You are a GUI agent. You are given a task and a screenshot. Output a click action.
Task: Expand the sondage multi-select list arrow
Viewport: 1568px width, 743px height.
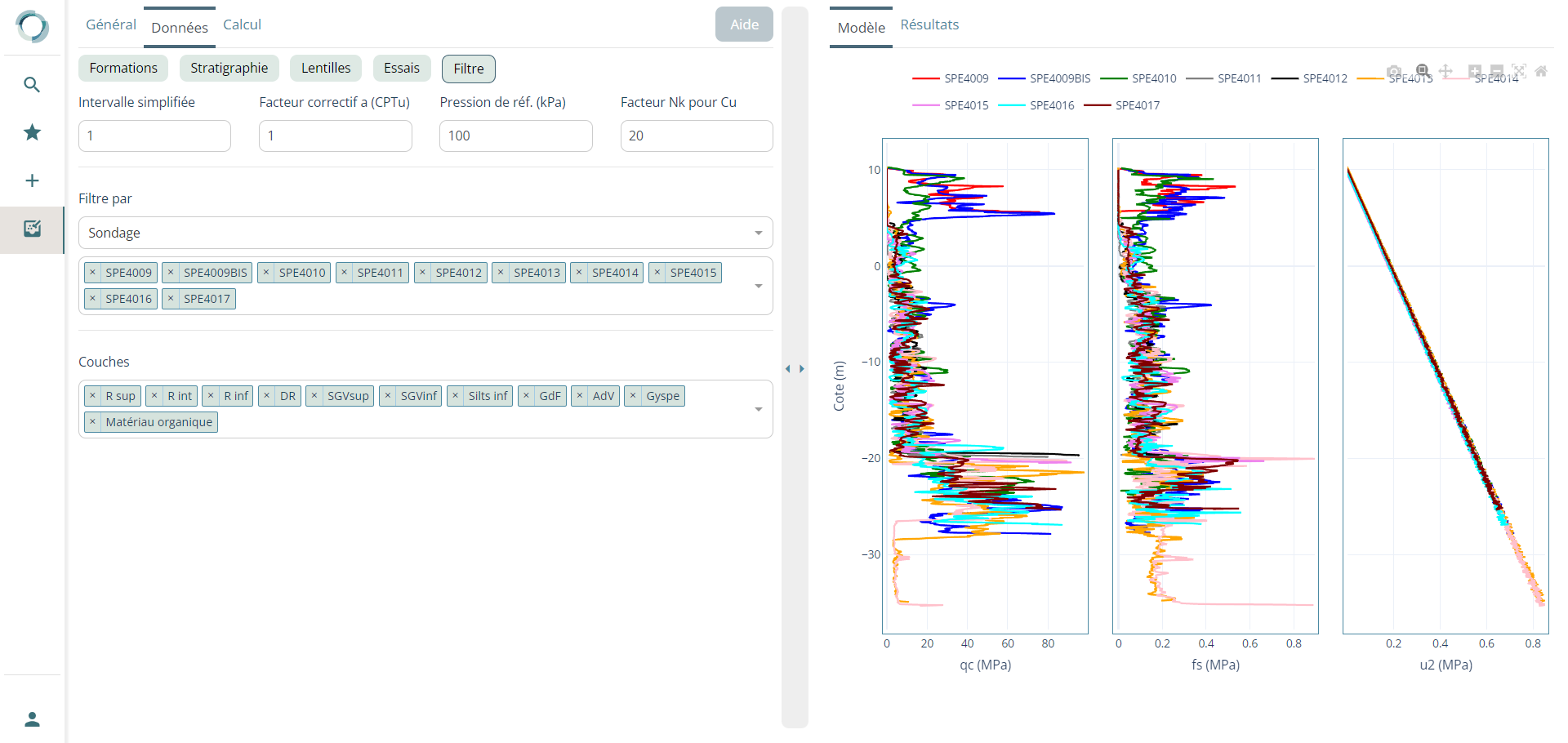click(x=758, y=286)
